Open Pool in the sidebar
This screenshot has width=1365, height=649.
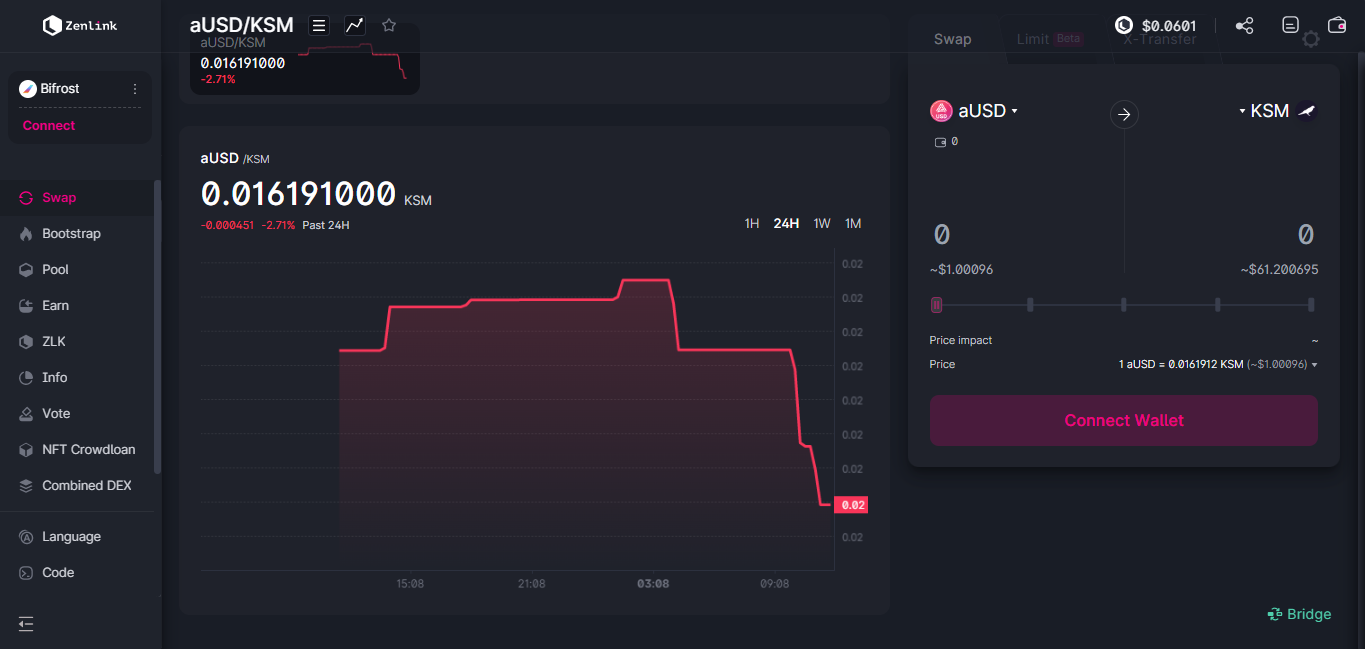[78, 269]
